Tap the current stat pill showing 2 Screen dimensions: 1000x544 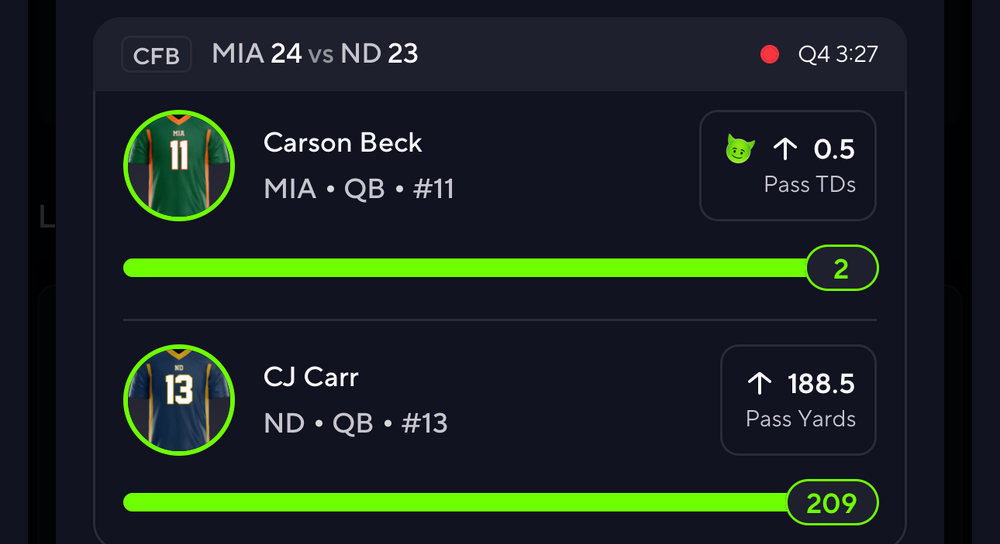(x=841, y=268)
